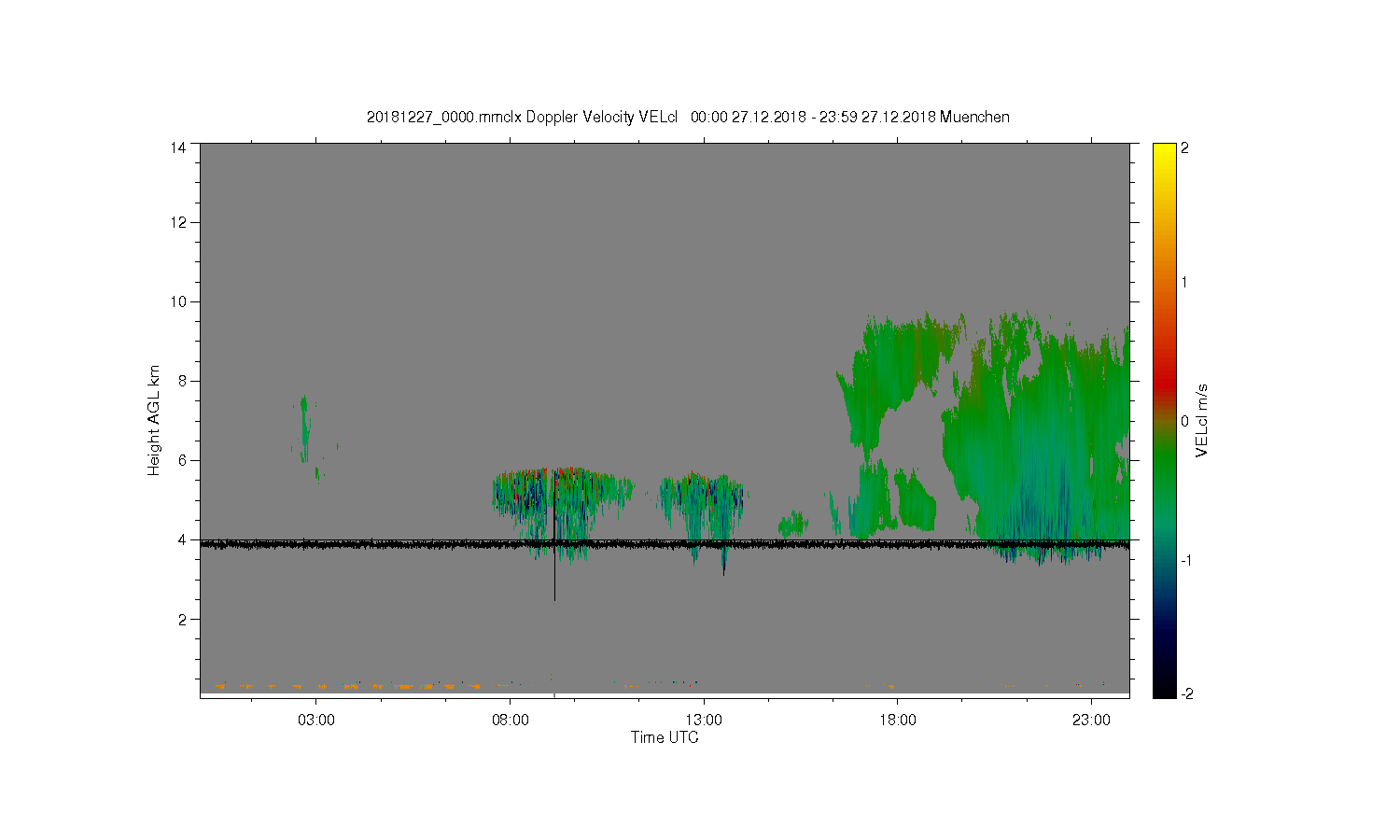This screenshot has height=840, width=1400.
Task: Click the height tick label 8
Action: pos(182,381)
